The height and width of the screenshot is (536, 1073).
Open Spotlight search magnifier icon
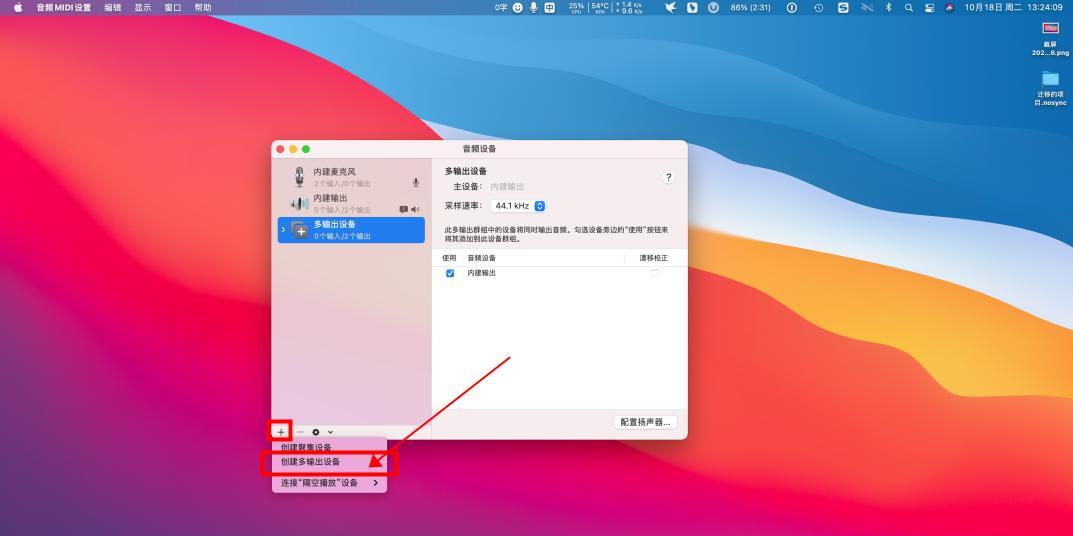(x=909, y=8)
